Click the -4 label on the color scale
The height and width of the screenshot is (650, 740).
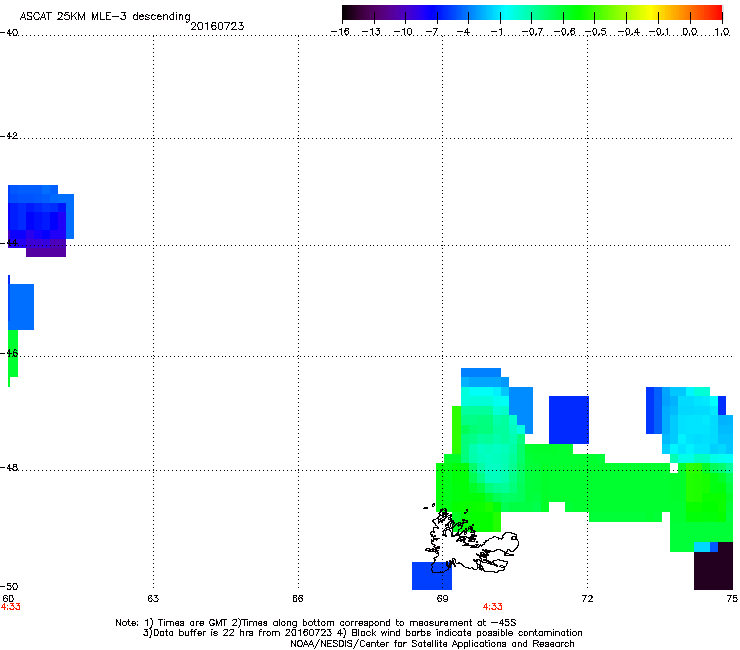(463, 32)
